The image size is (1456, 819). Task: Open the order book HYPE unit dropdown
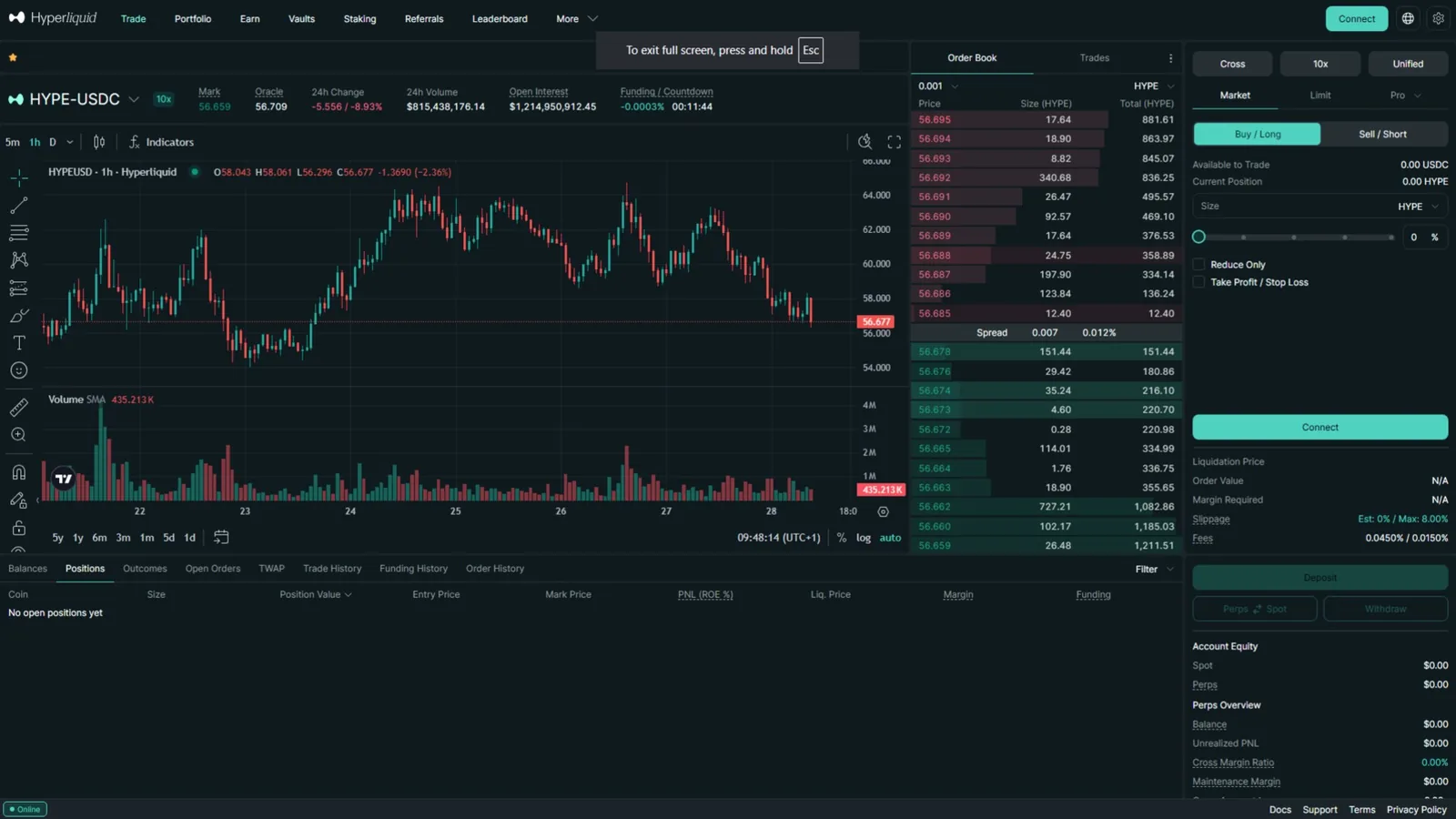pos(1154,86)
